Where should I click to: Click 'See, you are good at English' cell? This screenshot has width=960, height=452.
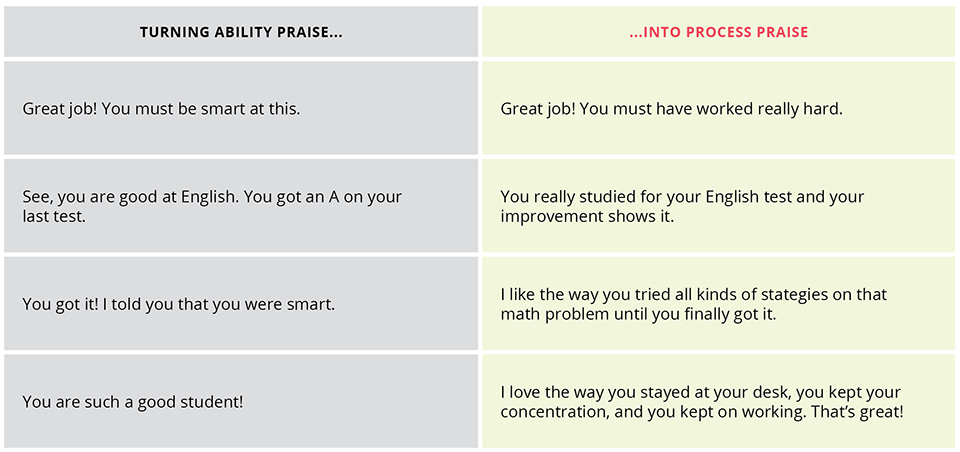click(241, 206)
